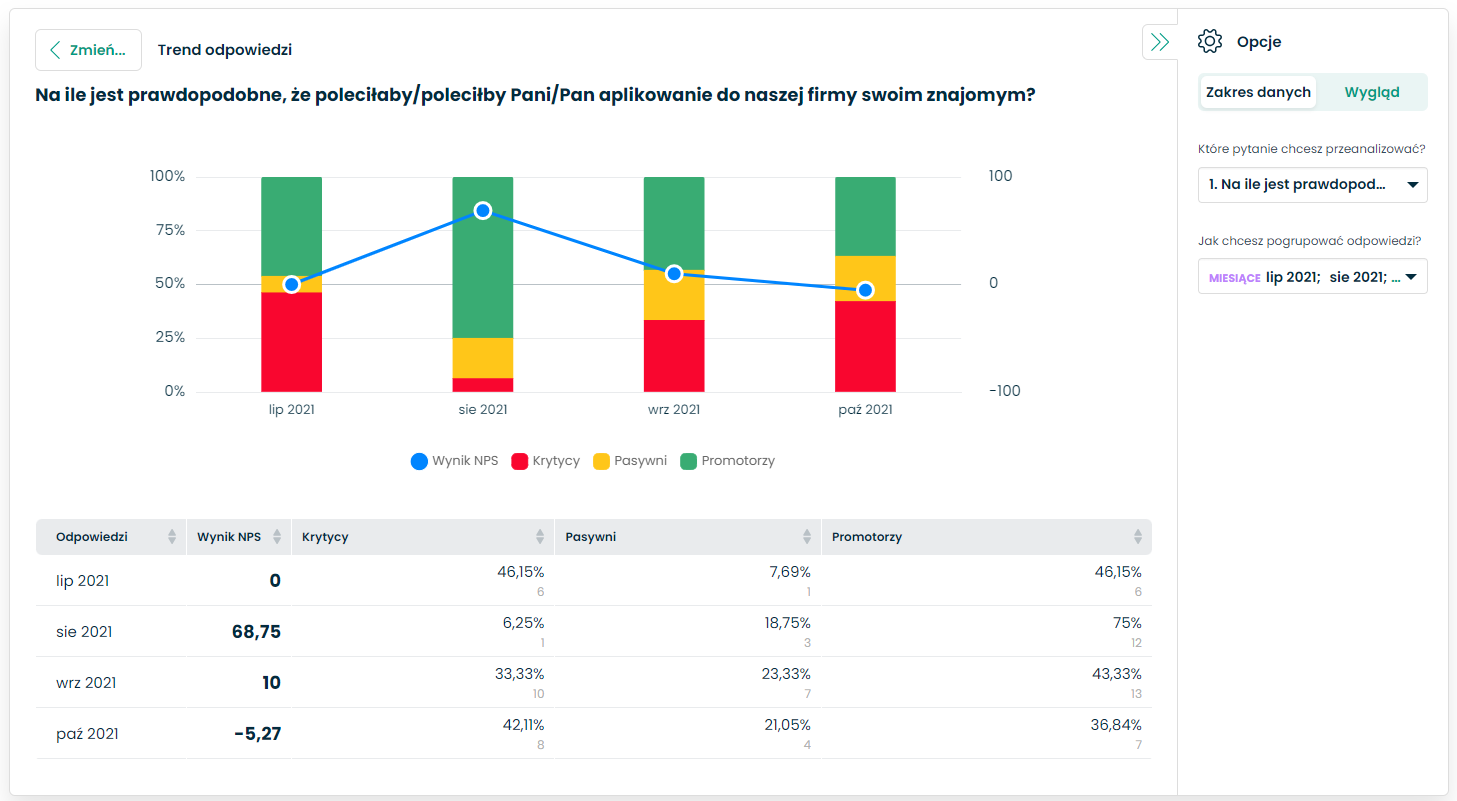
Task: Click the 36,84% Promotorzy cell
Action: (x=1116, y=725)
